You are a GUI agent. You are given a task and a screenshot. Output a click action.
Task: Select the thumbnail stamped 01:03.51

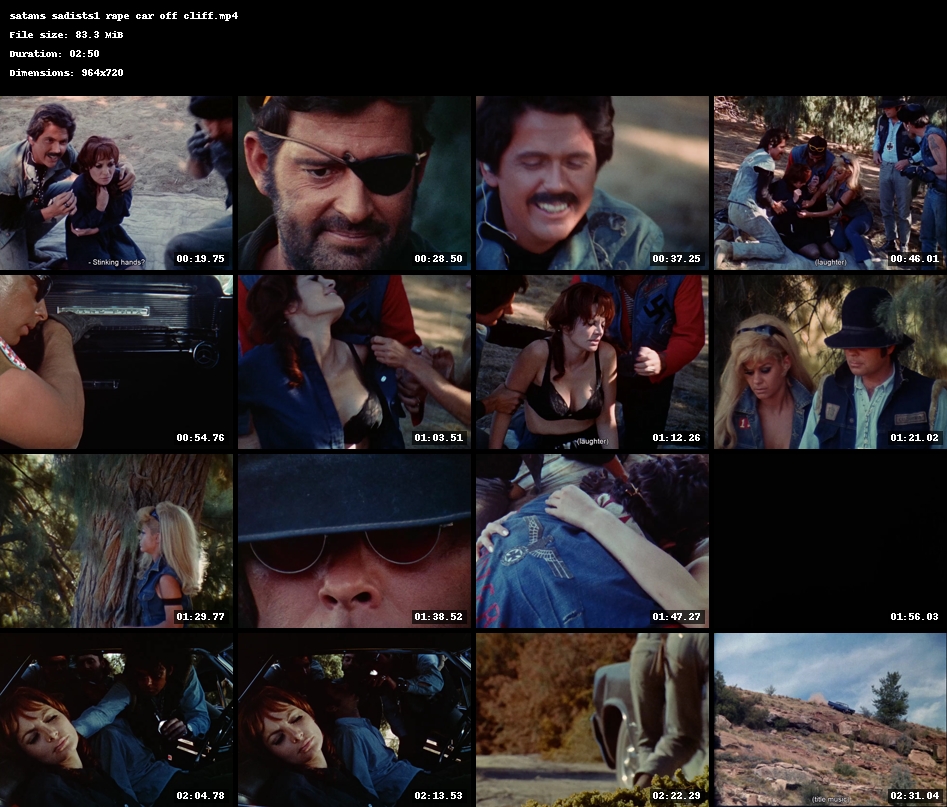click(x=354, y=362)
